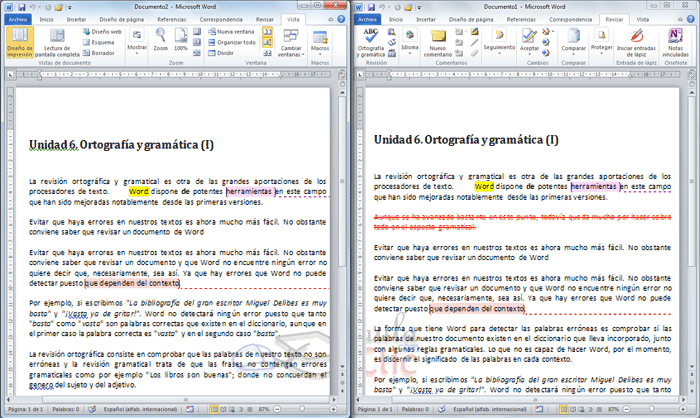Switch to Diseño web view

point(102,32)
